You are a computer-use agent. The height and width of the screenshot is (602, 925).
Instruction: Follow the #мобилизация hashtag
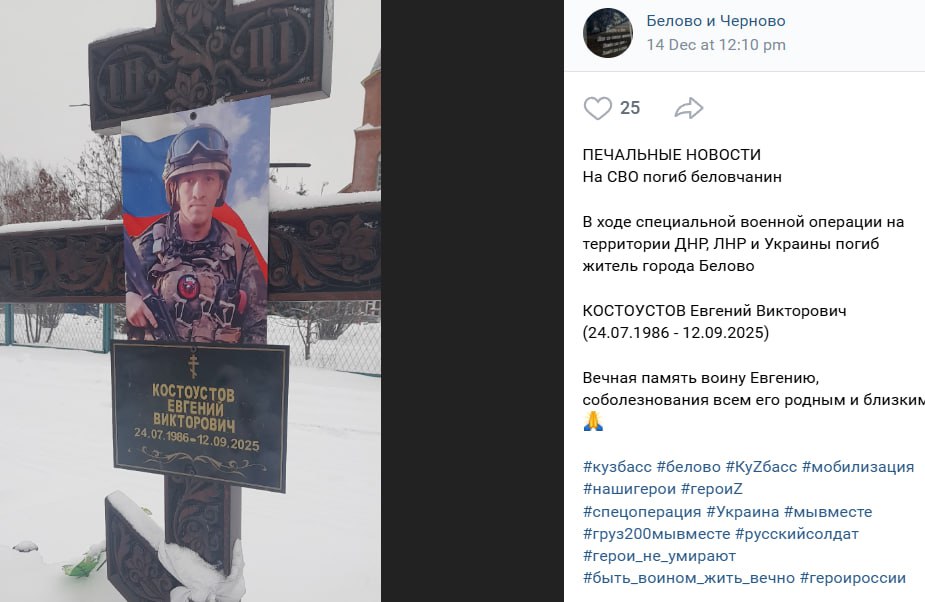point(858,467)
